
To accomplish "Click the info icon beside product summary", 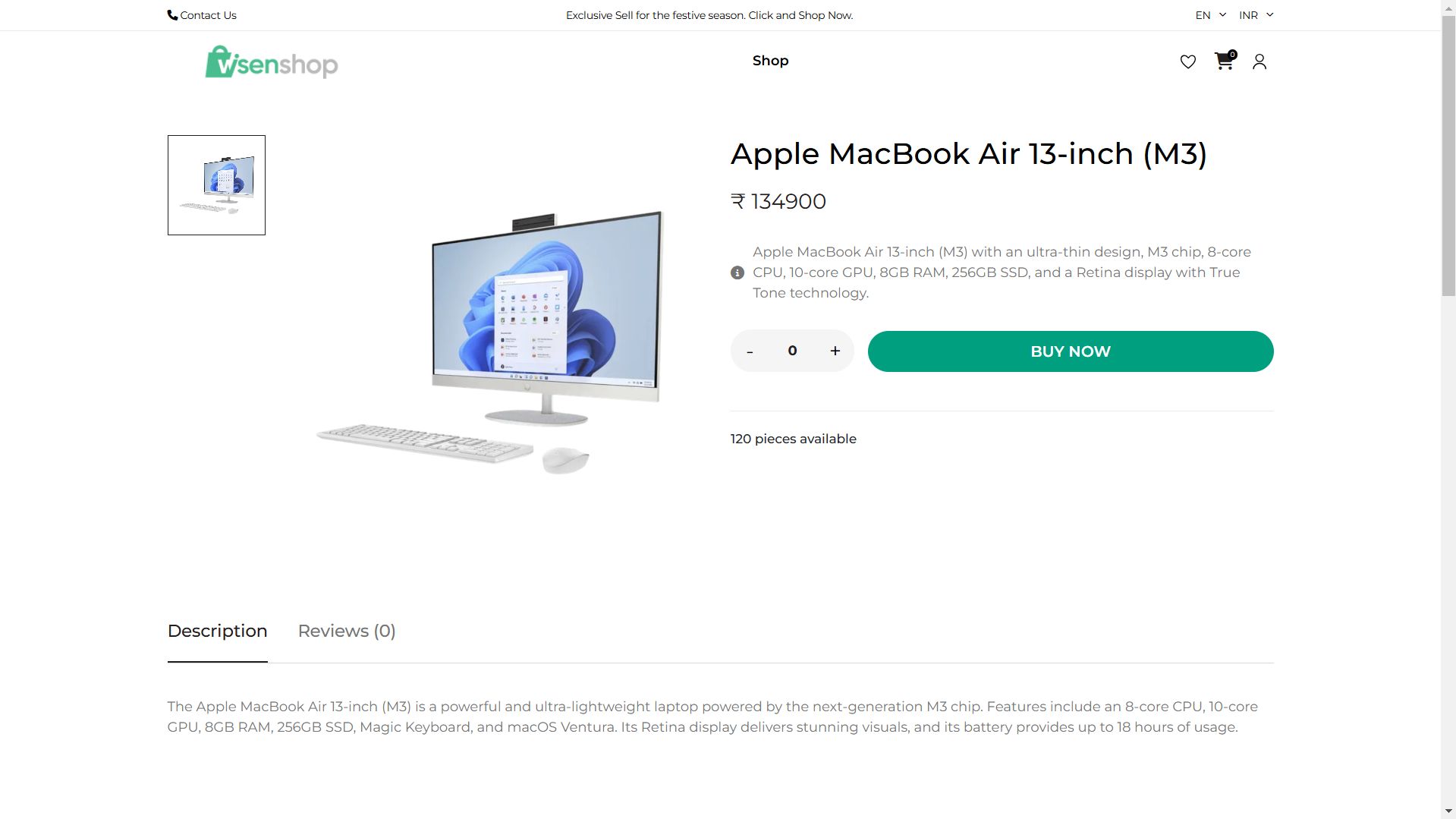I will pos(737,272).
